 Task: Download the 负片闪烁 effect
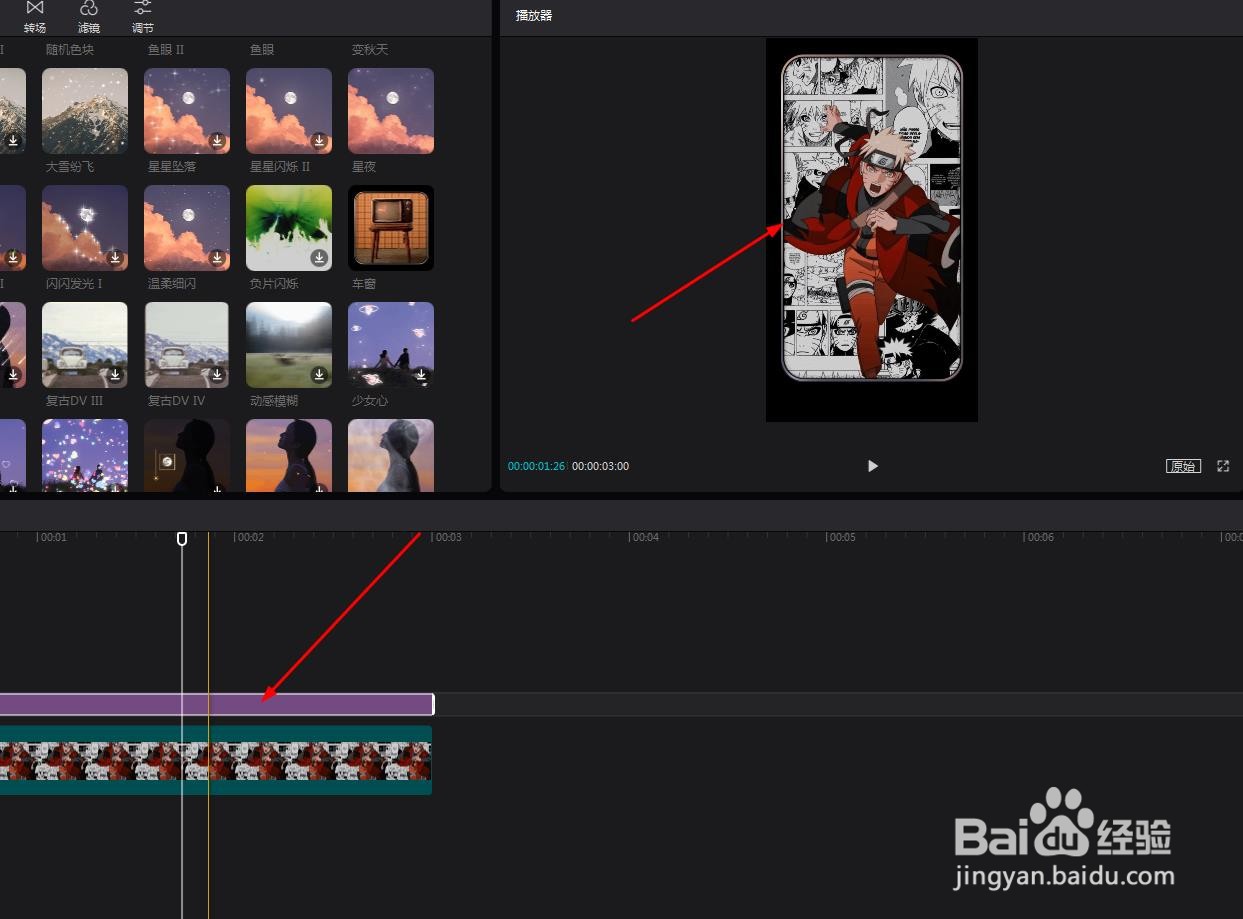point(319,258)
